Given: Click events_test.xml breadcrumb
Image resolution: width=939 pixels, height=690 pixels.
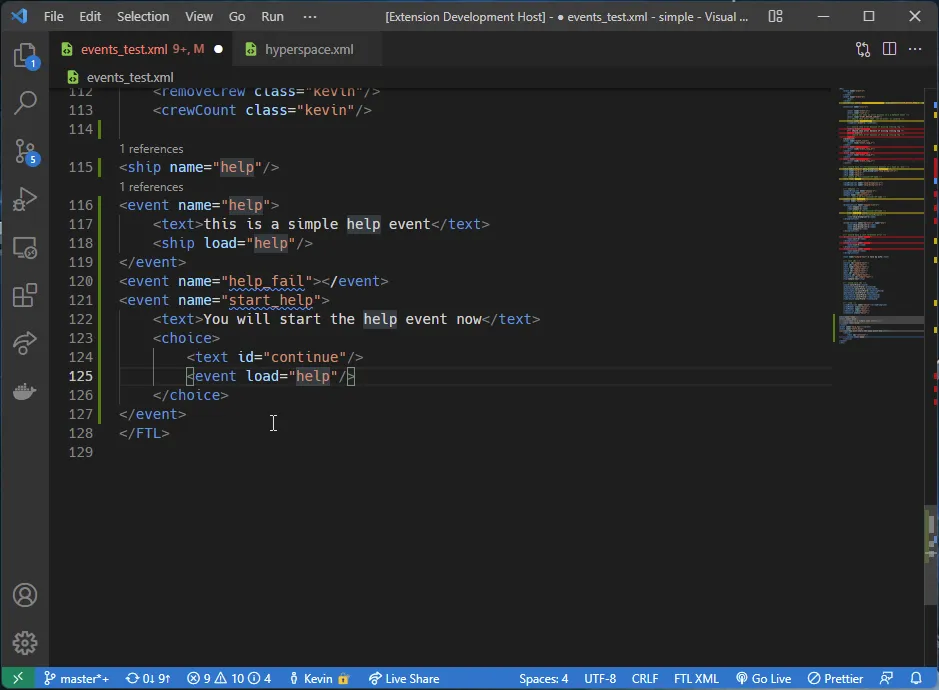Looking at the screenshot, I should click(x=129, y=77).
